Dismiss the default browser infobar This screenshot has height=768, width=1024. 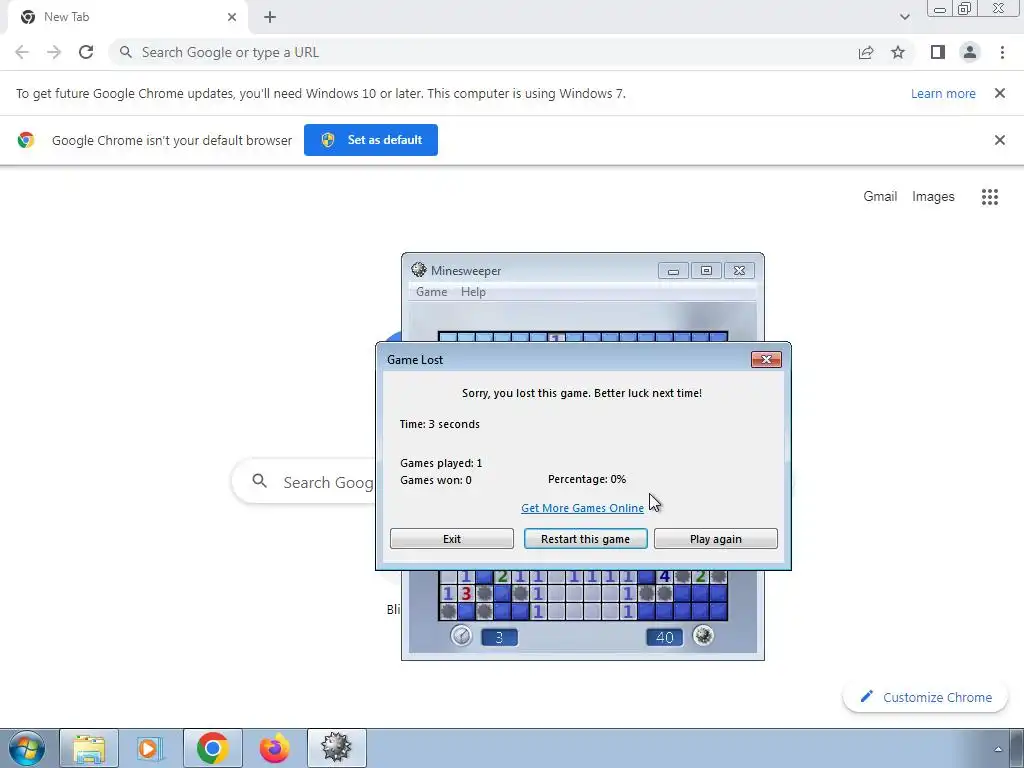[x=1000, y=140]
